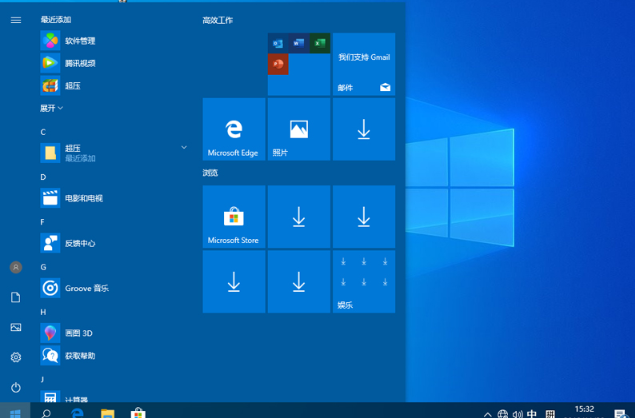This screenshot has height=418, width=635.
Task: Open the 照片 photos tile
Action: pos(299,129)
